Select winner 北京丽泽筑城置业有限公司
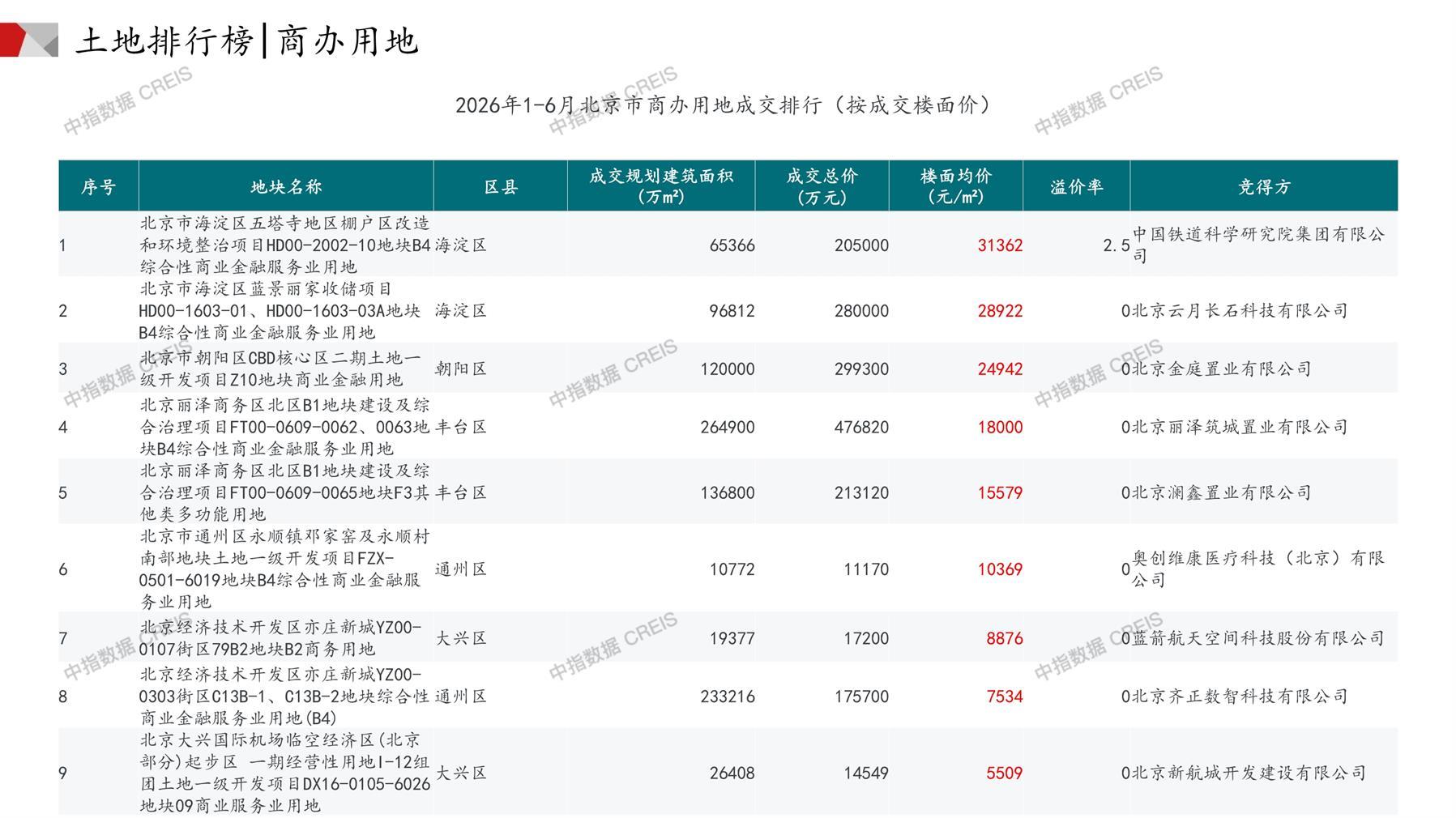This screenshot has width=1456, height=818. pos(1240,428)
